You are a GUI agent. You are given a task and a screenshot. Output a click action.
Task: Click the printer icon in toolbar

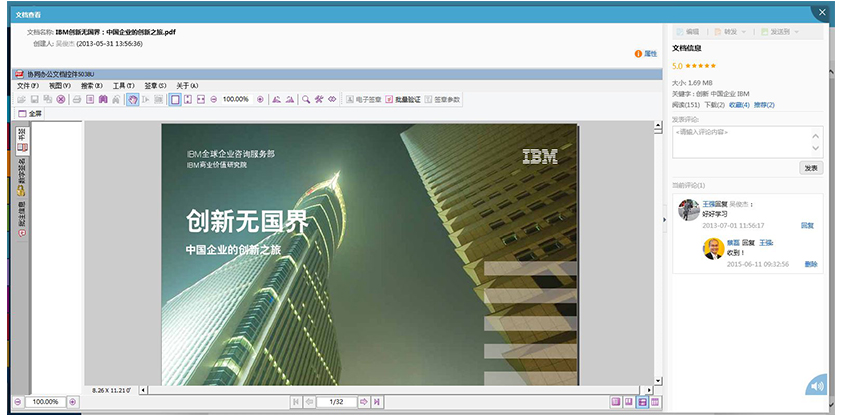coord(77,99)
